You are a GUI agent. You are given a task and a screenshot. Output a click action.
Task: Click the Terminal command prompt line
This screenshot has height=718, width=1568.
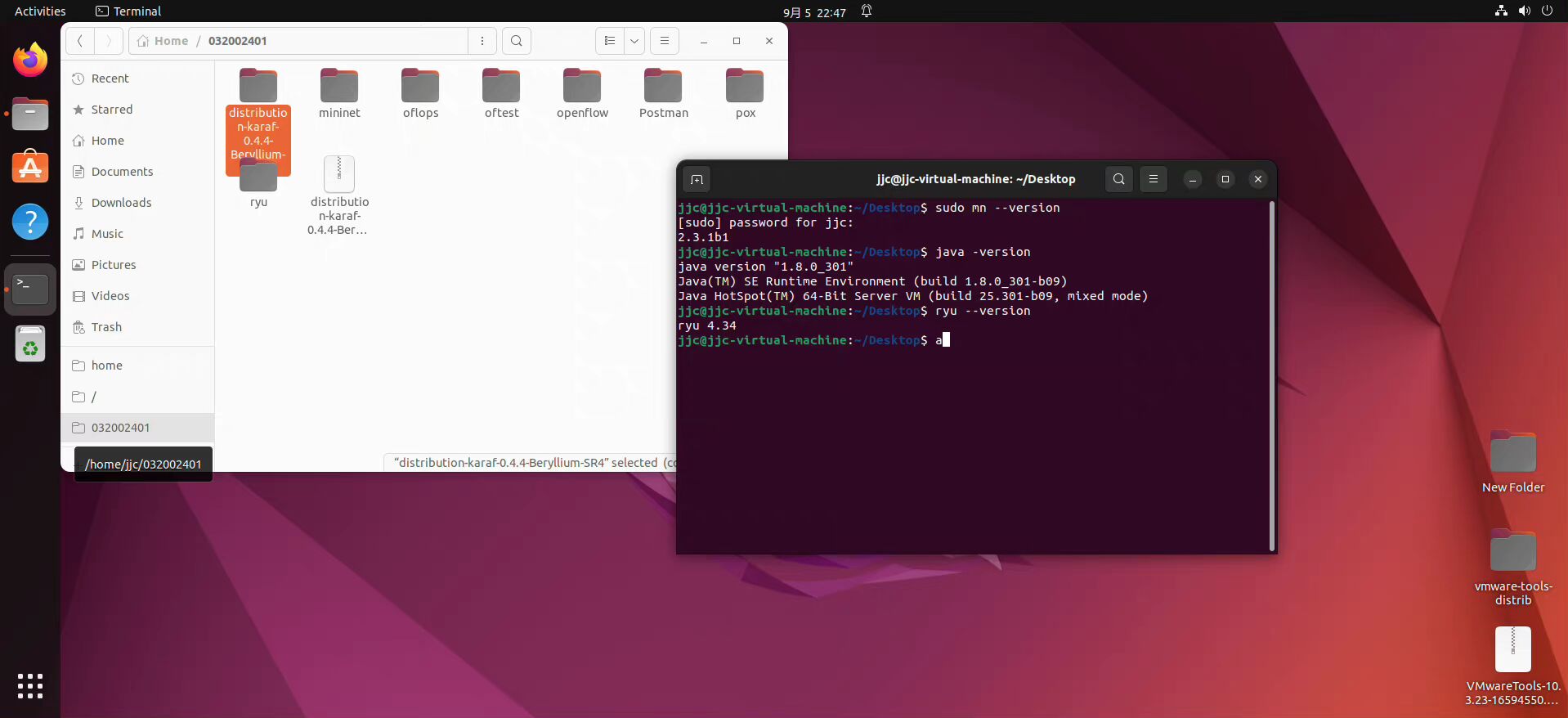[x=813, y=340]
